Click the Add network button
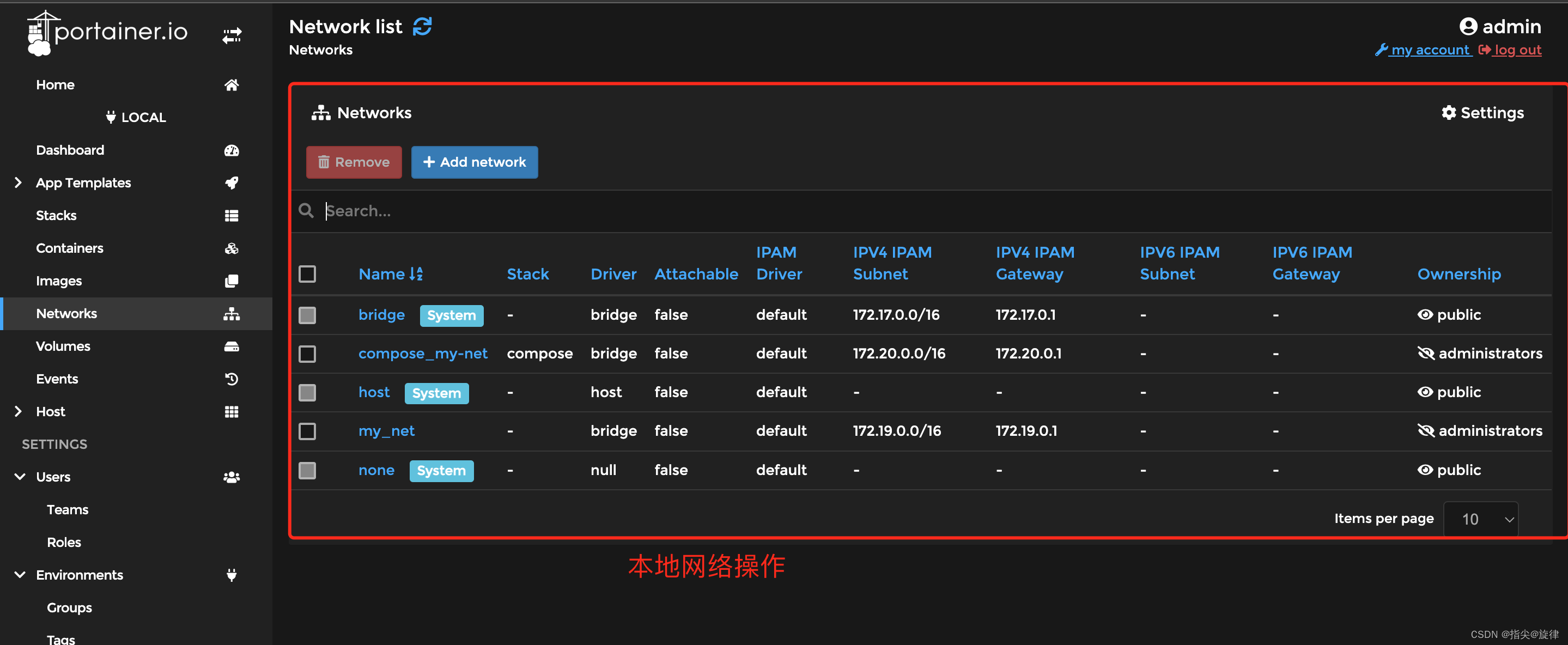The height and width of the screenshot is (645, 1568). (x=474, y=162)
